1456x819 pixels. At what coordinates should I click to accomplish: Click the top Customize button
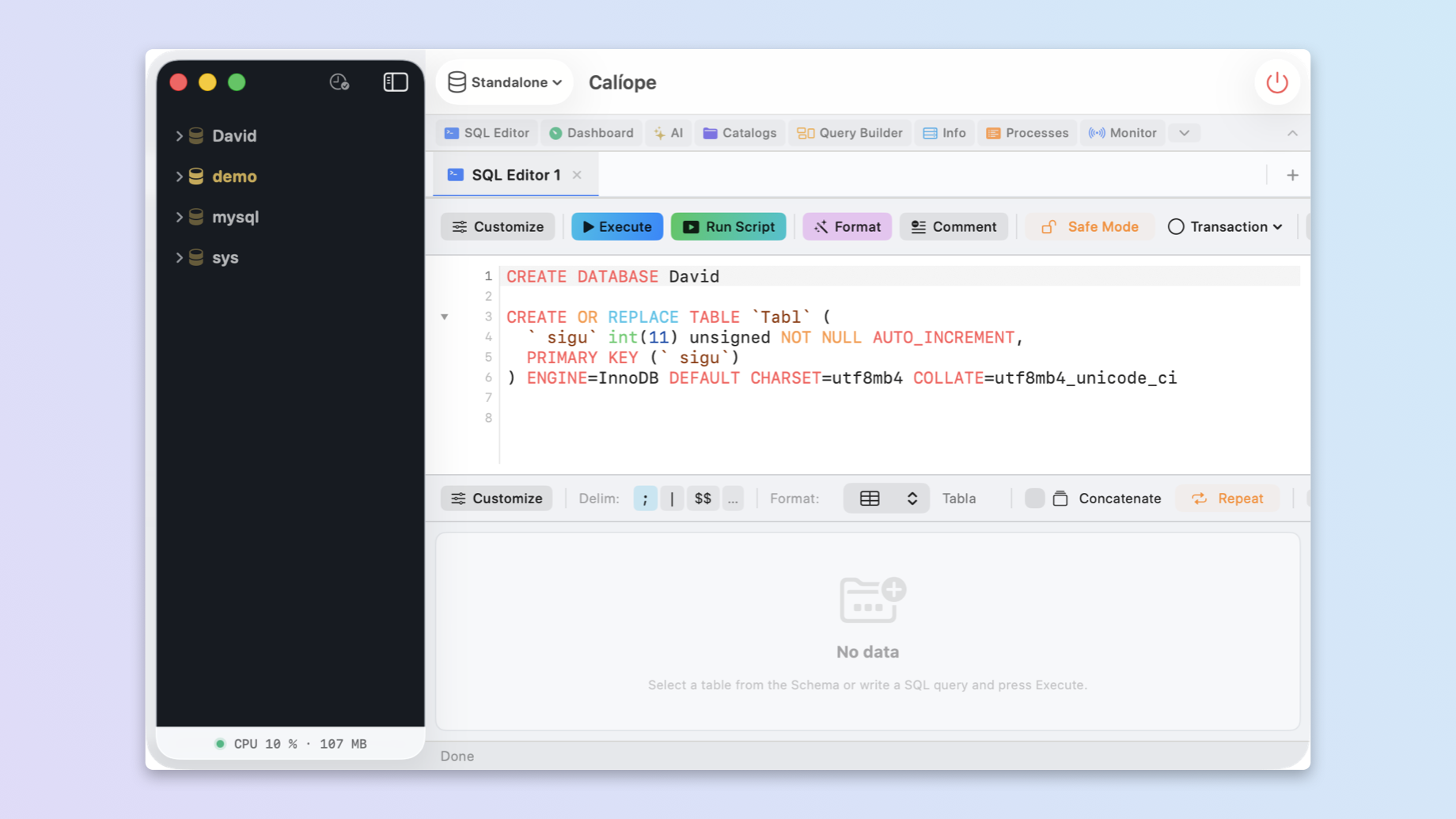pyautogui.click(x=498, y=227)
